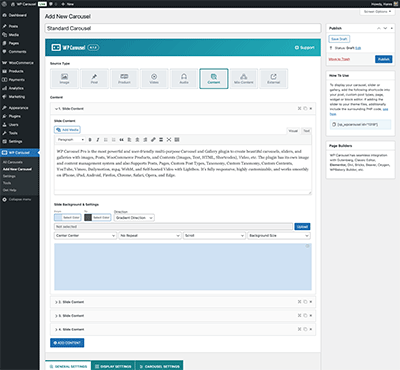Select the Video source type
Screen dimensions: 400x370
point(154,79)
